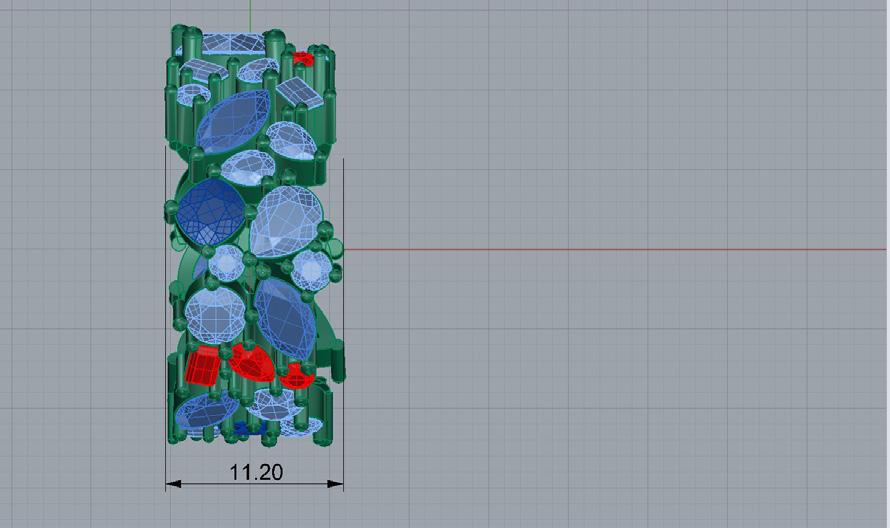Select the 11.20 dimension text
The width and height of the screenshot is (890, 528).
coord(256,472)
